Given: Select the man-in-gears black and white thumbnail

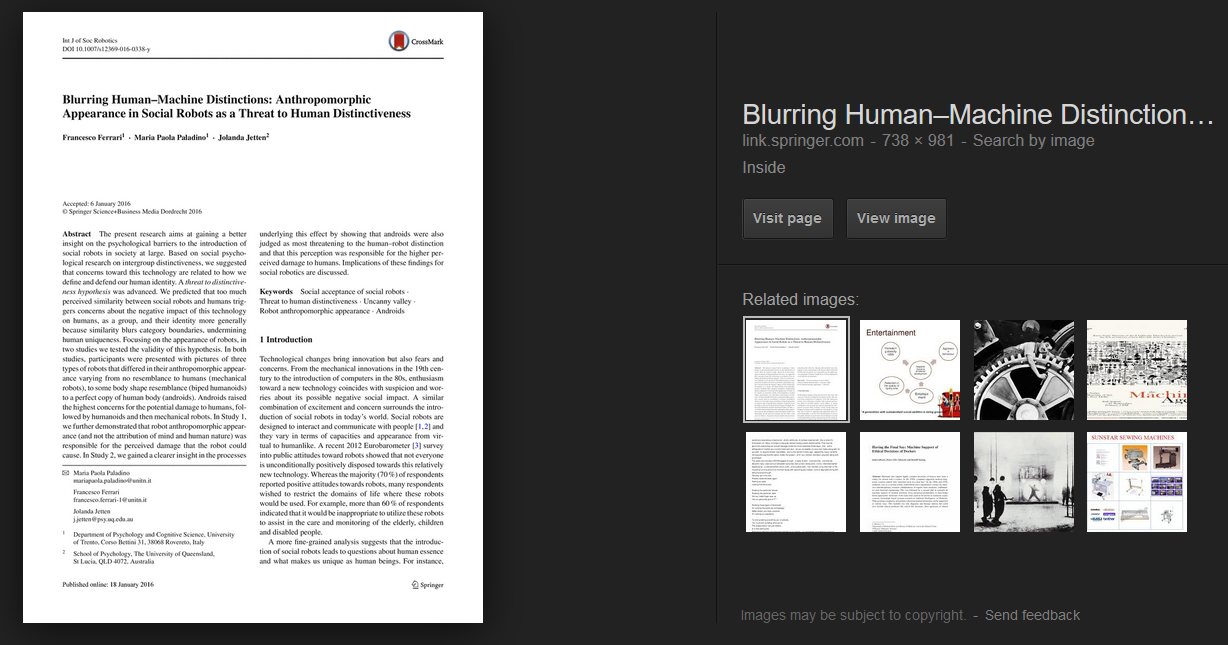Looking at the screenshot, I should [1023, 369].
